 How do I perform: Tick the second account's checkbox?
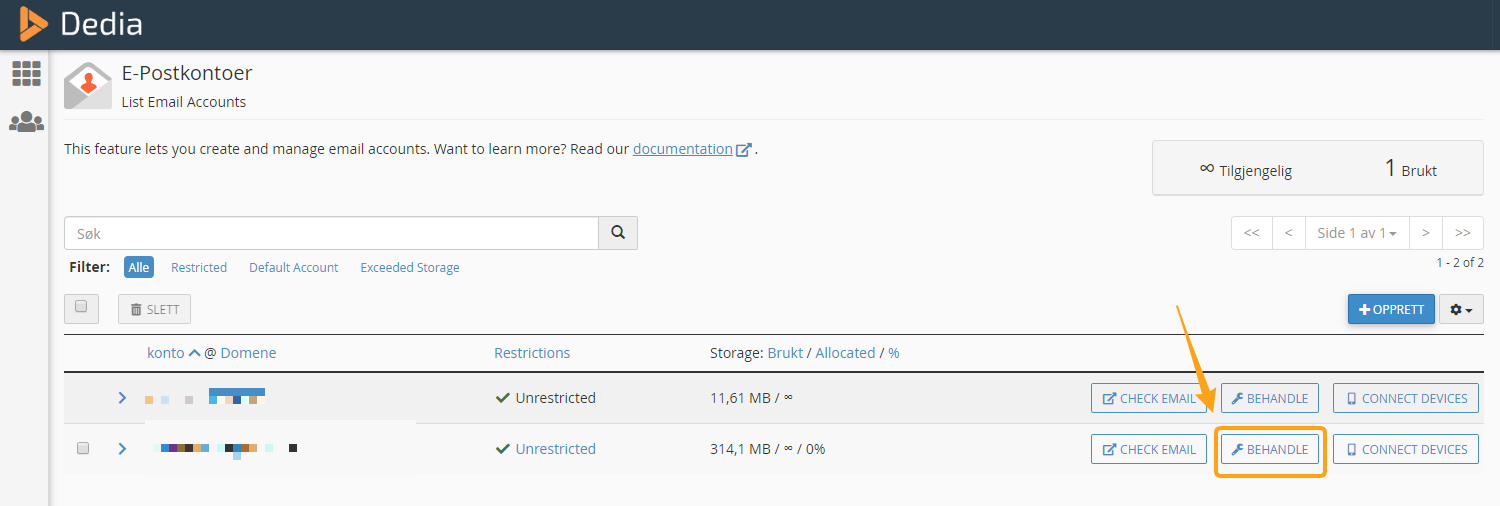pos(83,448)
